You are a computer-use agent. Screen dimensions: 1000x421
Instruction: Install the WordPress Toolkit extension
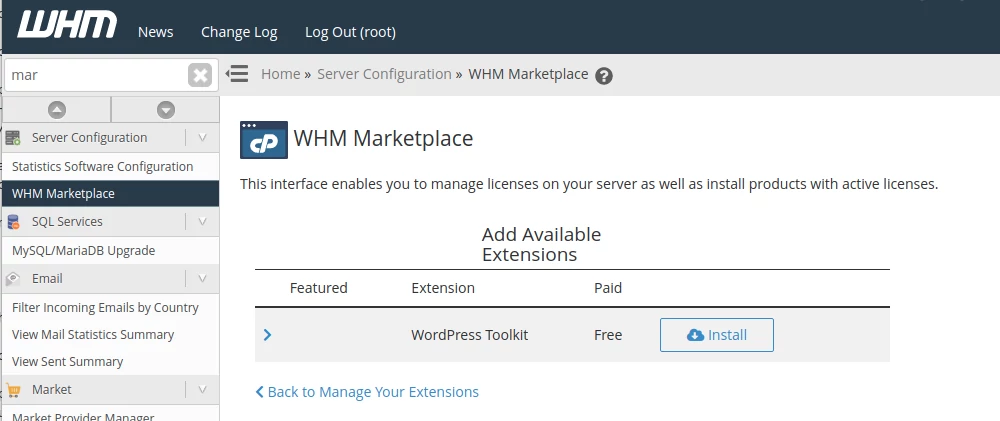[716, 335]
